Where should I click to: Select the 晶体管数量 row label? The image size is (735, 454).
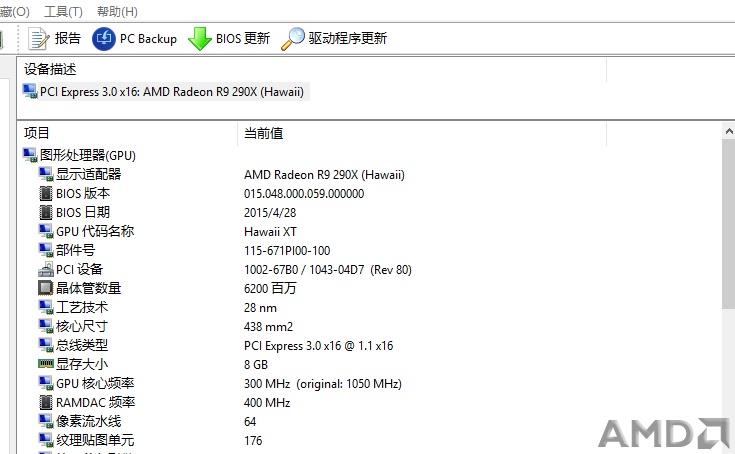tap(89, 288)
